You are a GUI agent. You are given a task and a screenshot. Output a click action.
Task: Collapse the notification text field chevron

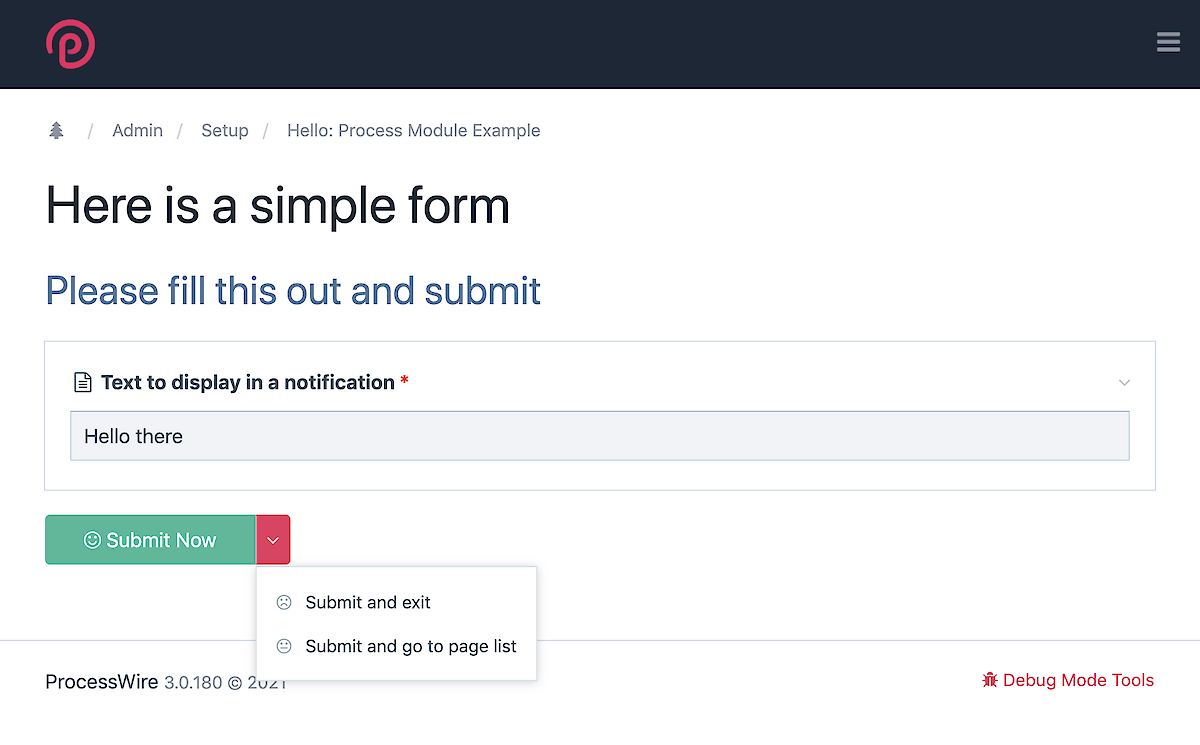point(1124,383)
